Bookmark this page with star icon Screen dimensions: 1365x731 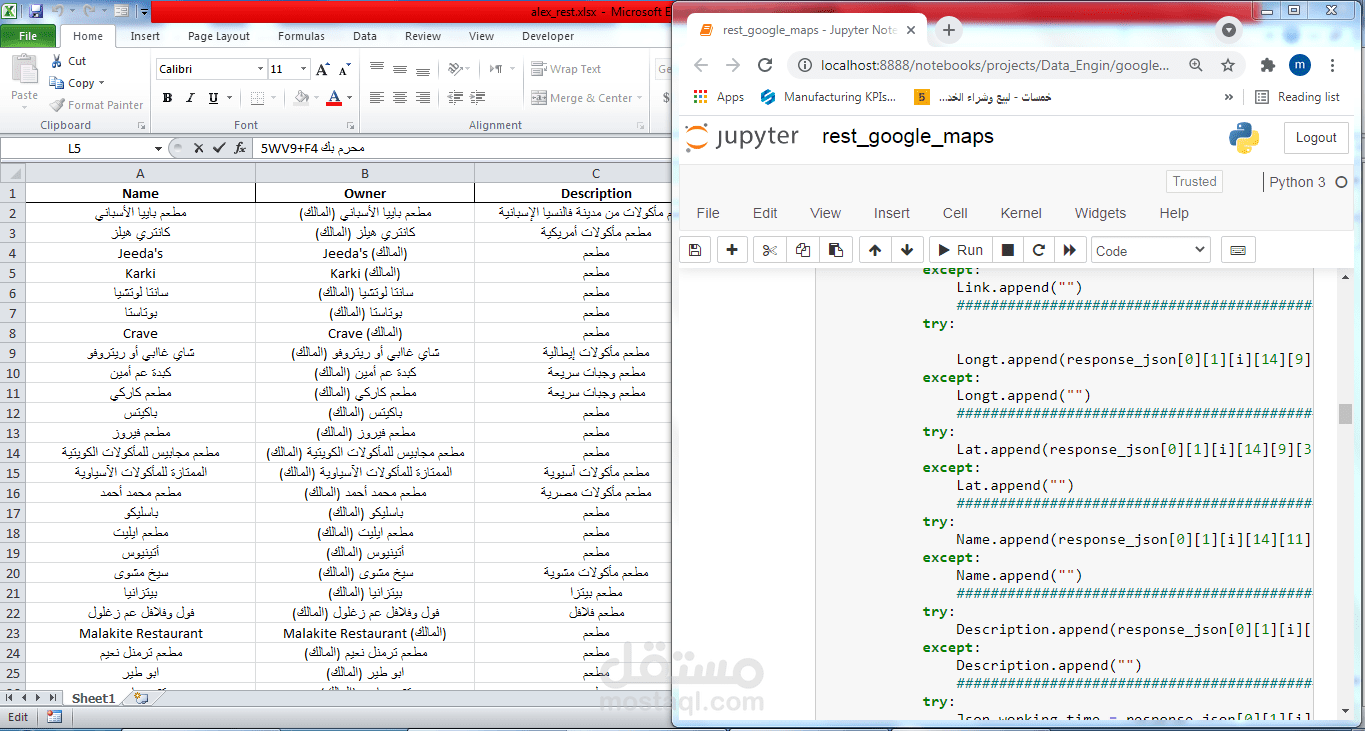coord(1228,65)
